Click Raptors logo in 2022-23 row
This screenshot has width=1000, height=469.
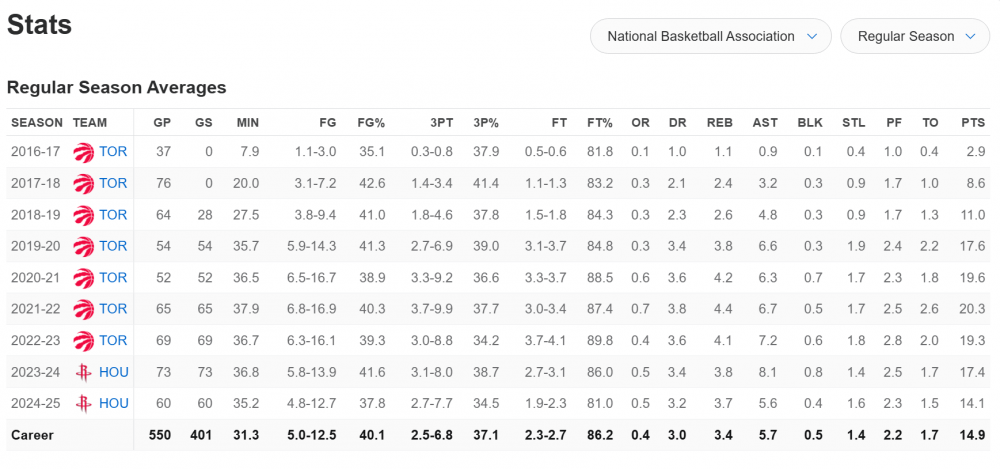[84, 341]
